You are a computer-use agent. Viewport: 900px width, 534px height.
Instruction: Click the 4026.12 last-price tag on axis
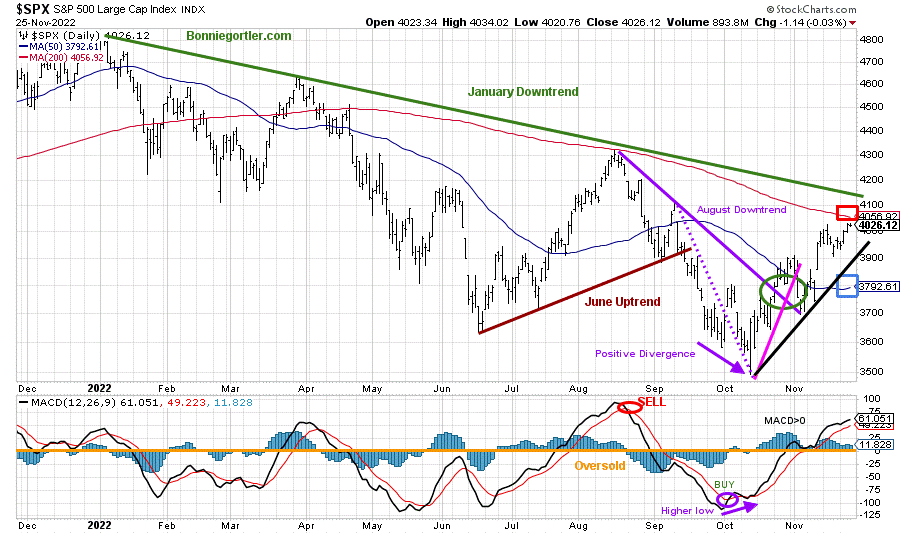tap(878, 226)
